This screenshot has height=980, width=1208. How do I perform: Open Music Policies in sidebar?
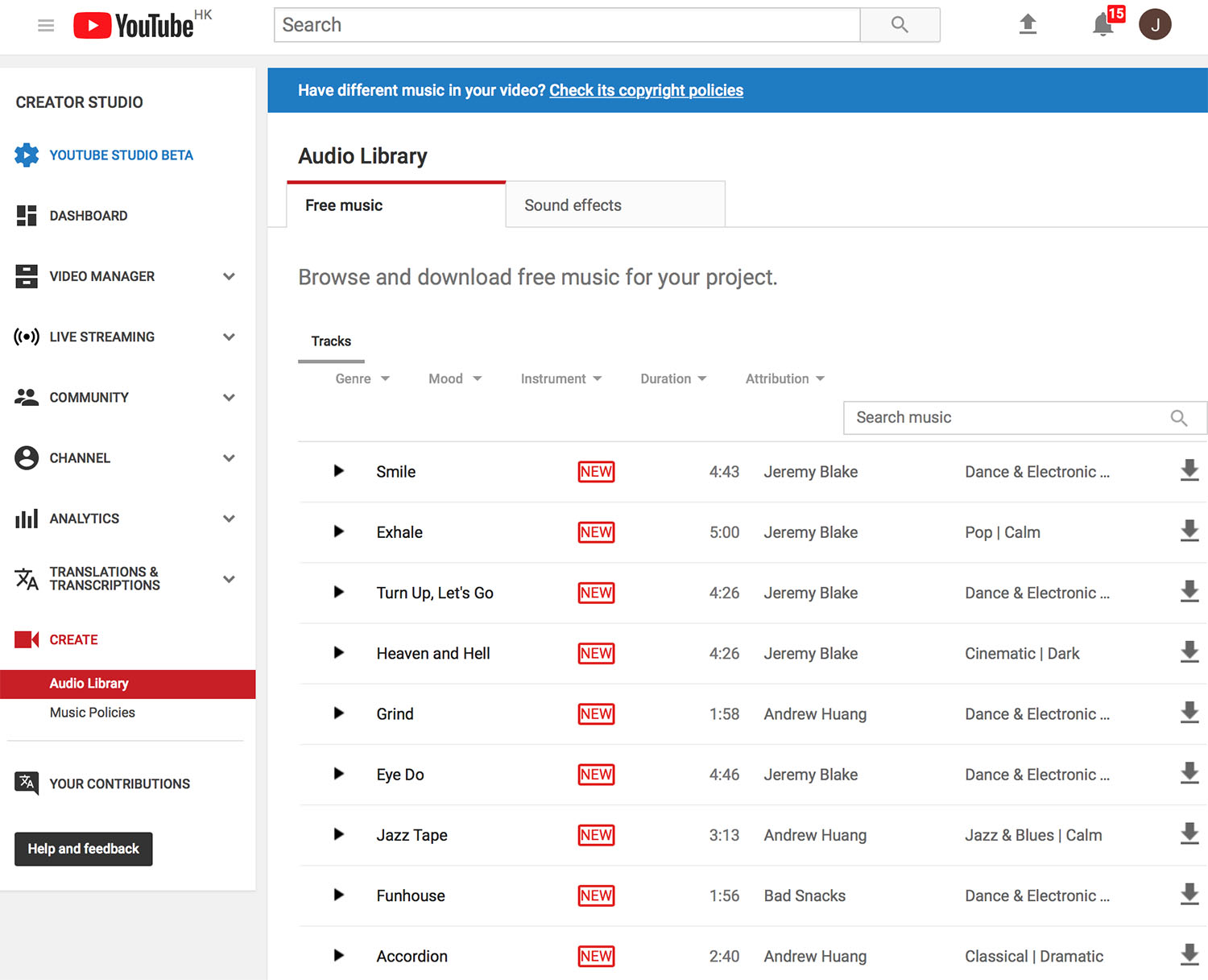93,713
